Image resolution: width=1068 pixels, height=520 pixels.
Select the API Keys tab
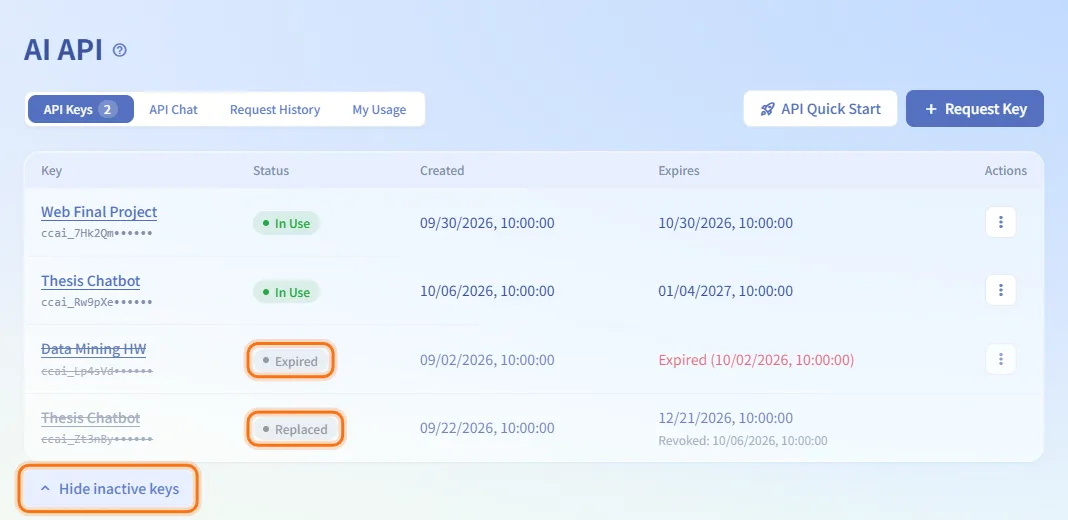click(80, 109)
